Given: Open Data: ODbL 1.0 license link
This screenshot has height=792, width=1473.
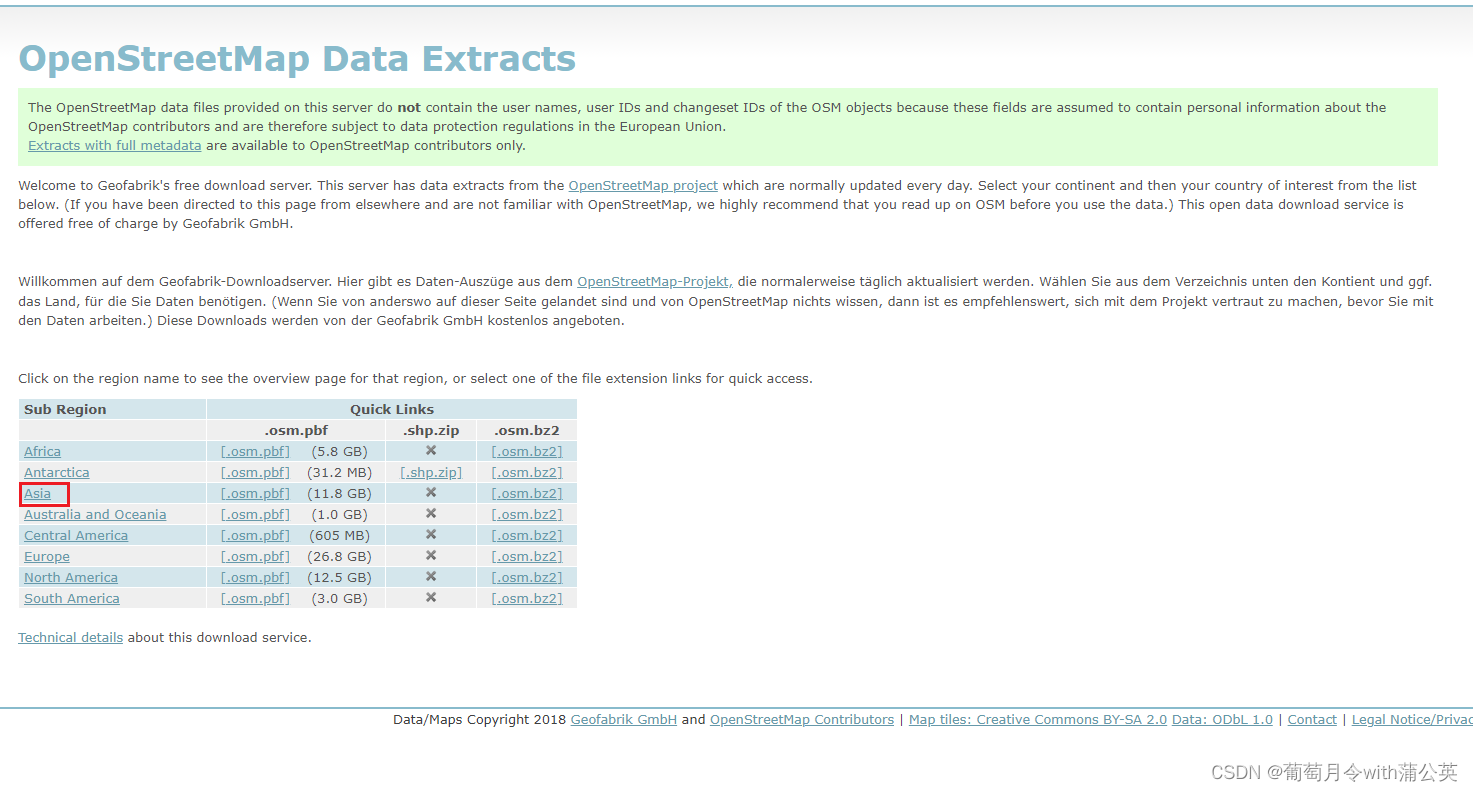Looking at the screenshot, I should point(1222,720).
